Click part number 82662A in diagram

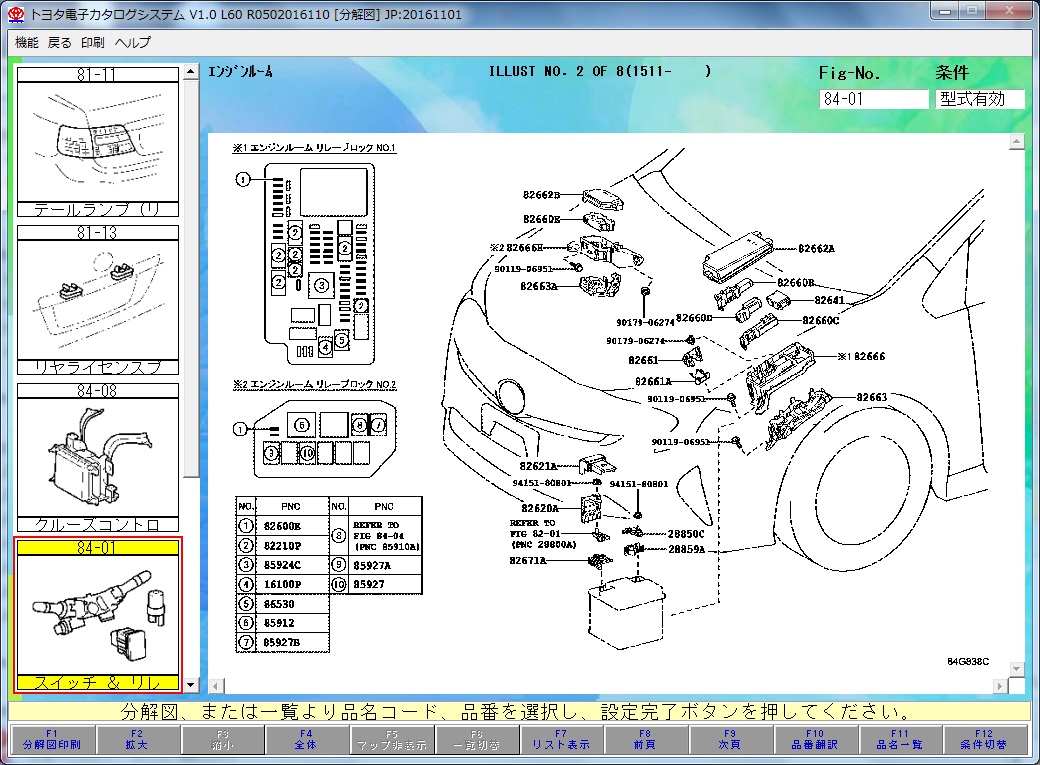(816, 248)
